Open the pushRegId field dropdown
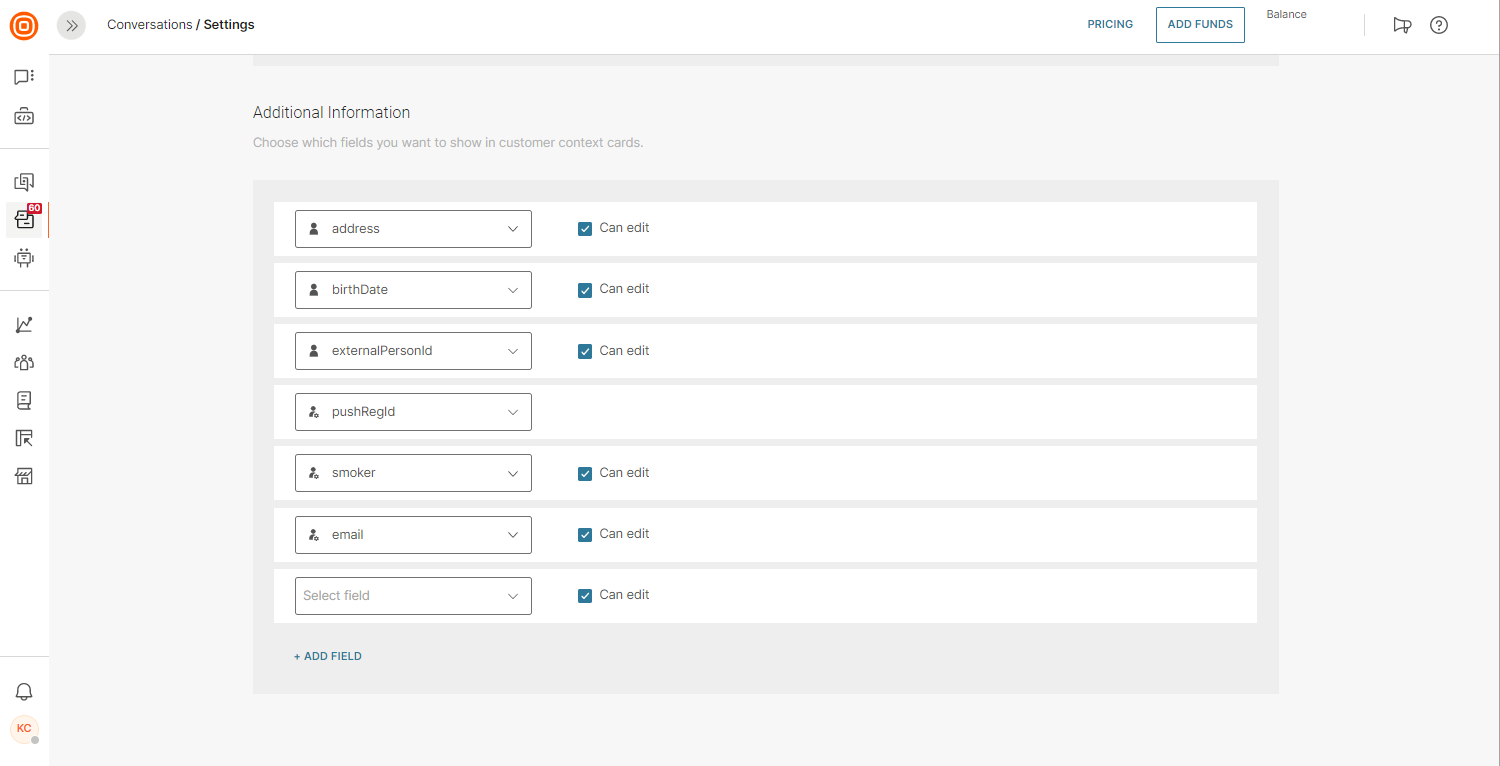The height and width of the screenshot is (766, 1500). [x=413, y=412]
